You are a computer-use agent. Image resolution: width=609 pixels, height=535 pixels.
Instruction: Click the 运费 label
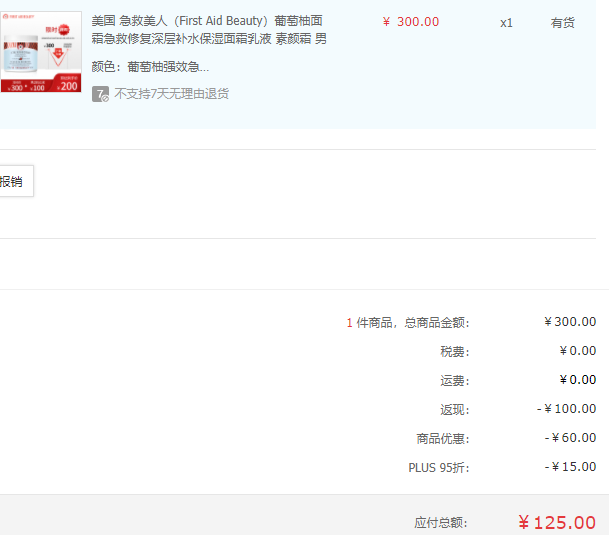[x=455, y=381]
